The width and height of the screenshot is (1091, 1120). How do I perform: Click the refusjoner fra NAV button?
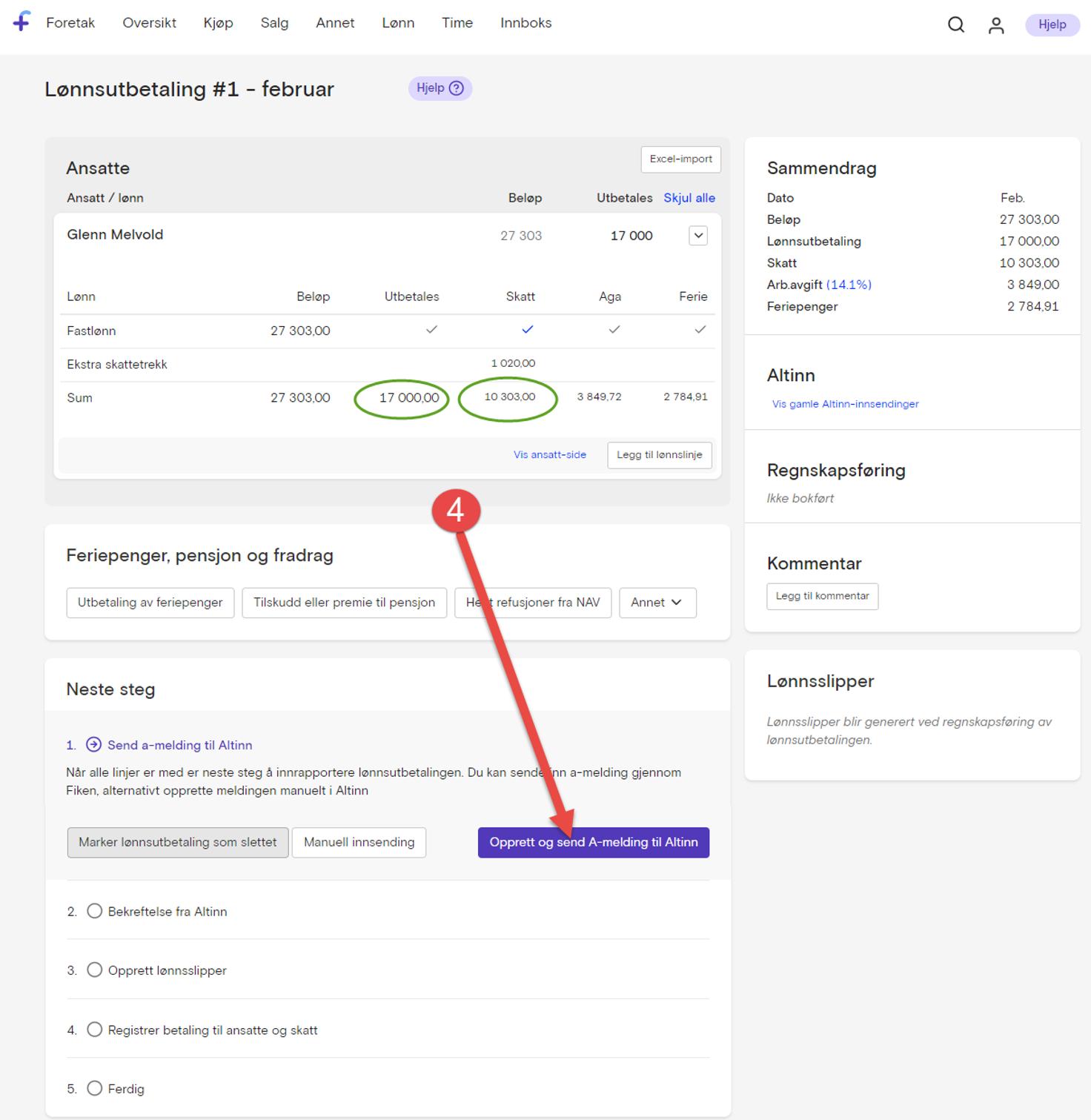(533, 603)
